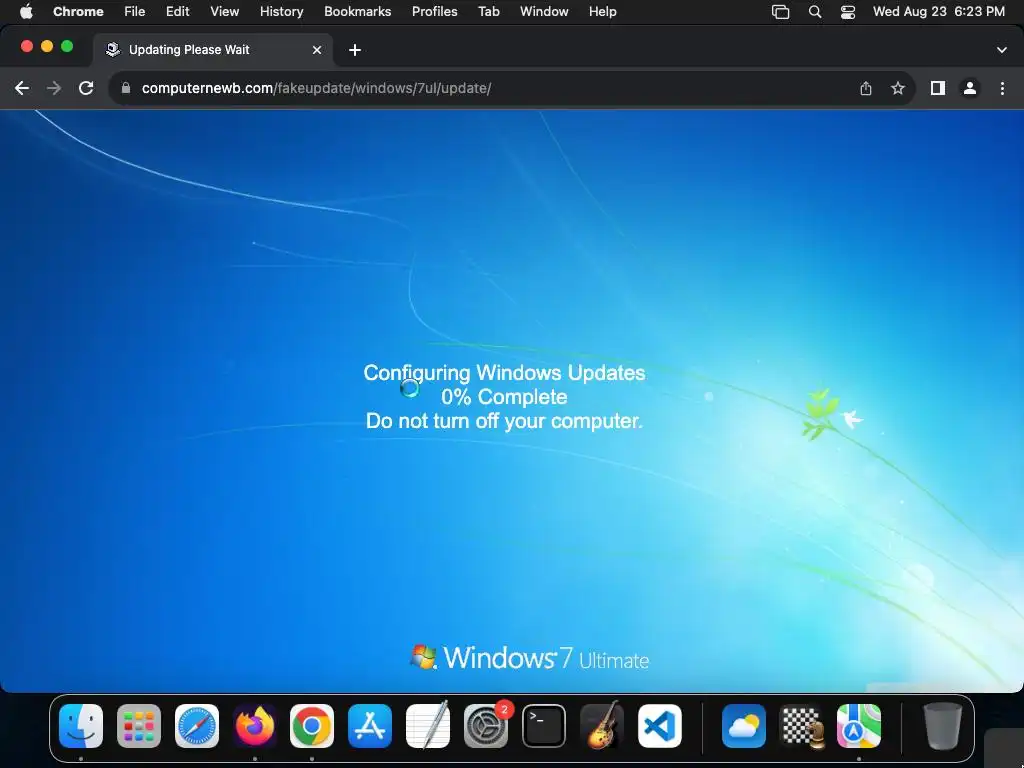1024x768 pixels.
Task: Open the Profiles menu
Action: pos(434,11)
